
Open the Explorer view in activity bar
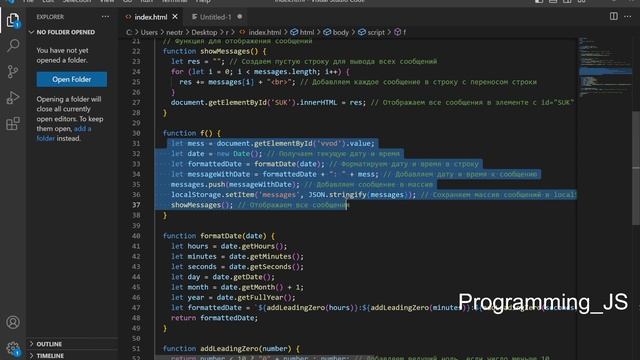click(x=13, y=20)
